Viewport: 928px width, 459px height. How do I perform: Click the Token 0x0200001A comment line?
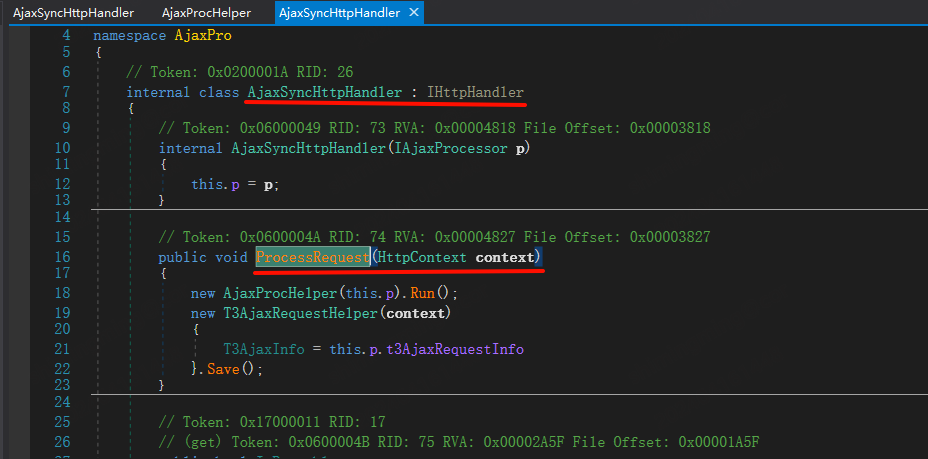[239, 72]
